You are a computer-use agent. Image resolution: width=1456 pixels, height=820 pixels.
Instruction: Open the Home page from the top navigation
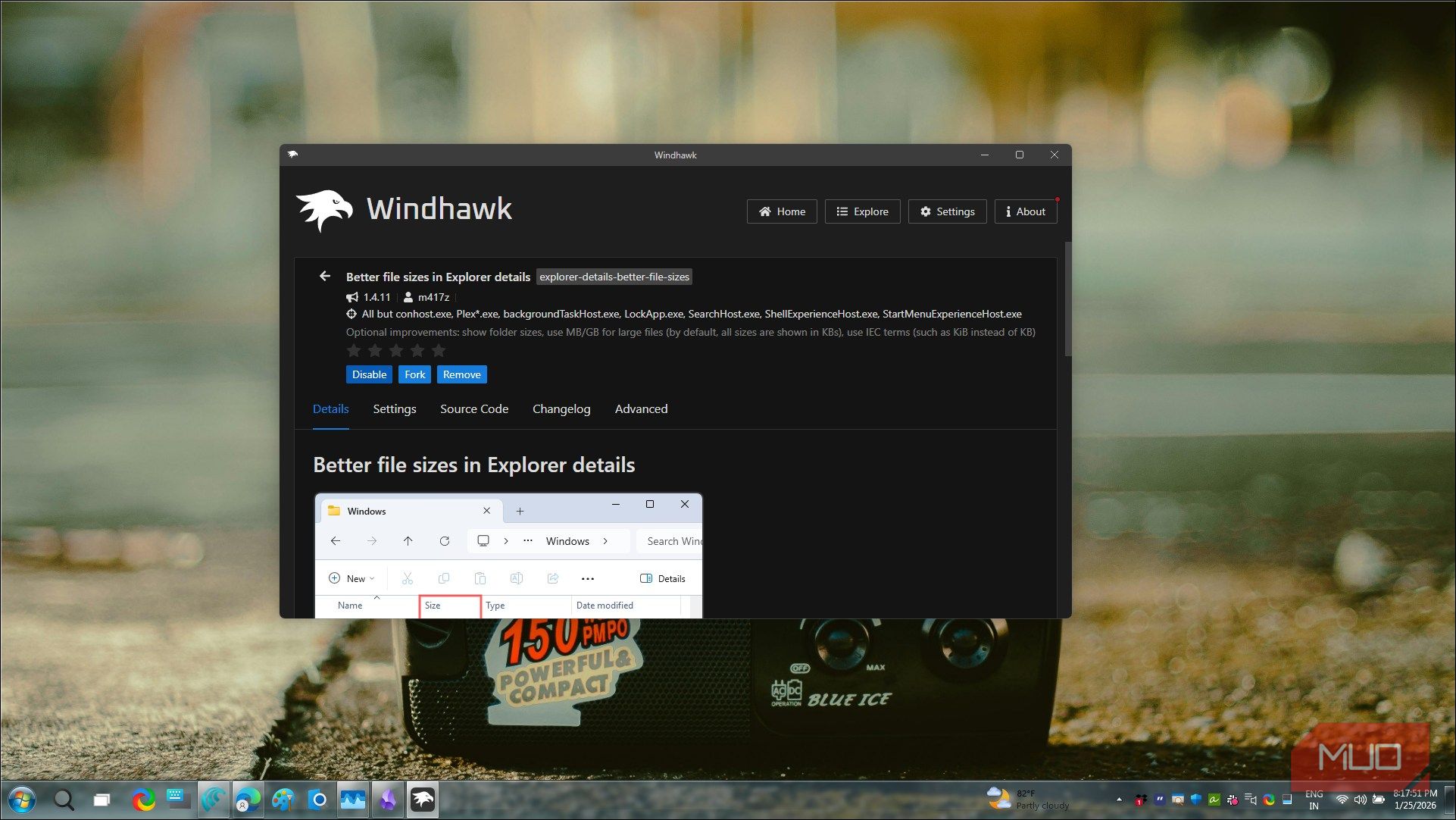(782, 211)
